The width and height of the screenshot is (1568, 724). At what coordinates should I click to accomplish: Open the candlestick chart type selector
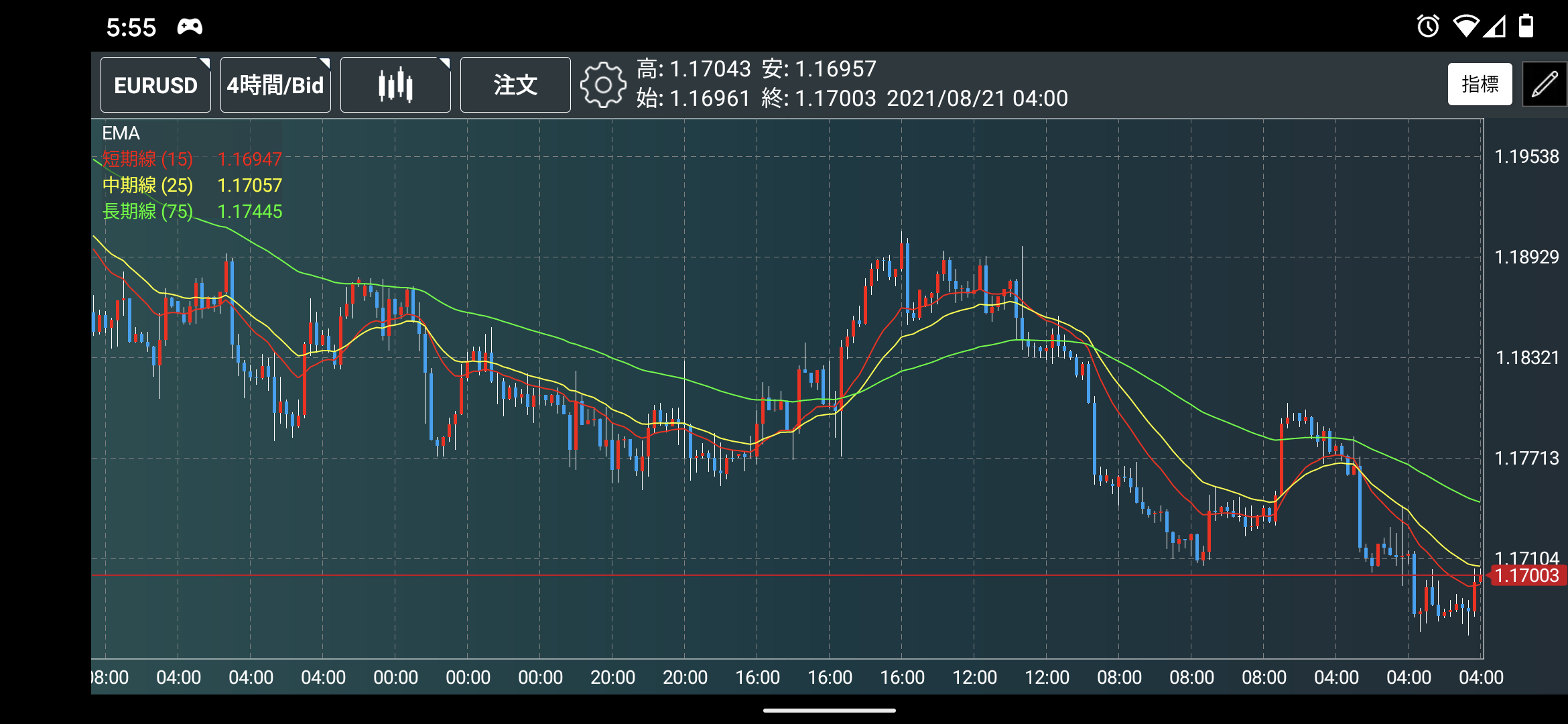(x=395, y=85)
